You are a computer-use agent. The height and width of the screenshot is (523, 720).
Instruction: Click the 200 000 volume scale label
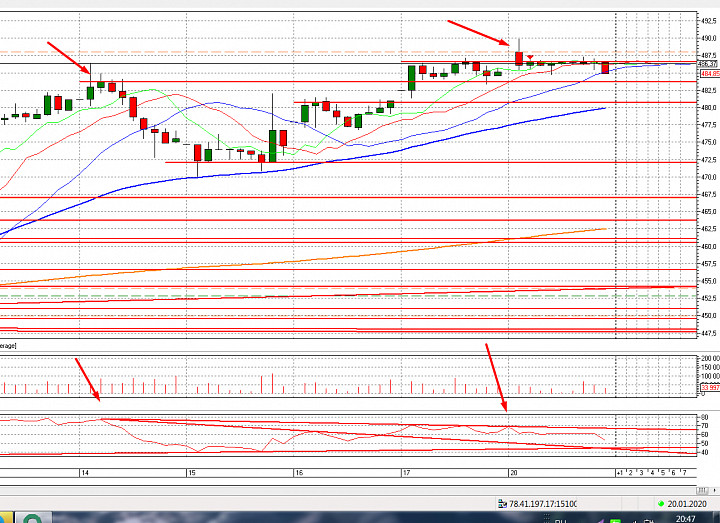point(710,359)
